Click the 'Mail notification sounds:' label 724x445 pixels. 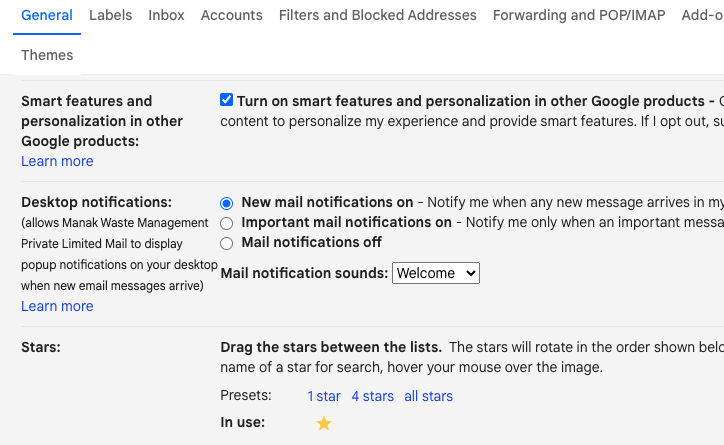click(x=304, y=273)
